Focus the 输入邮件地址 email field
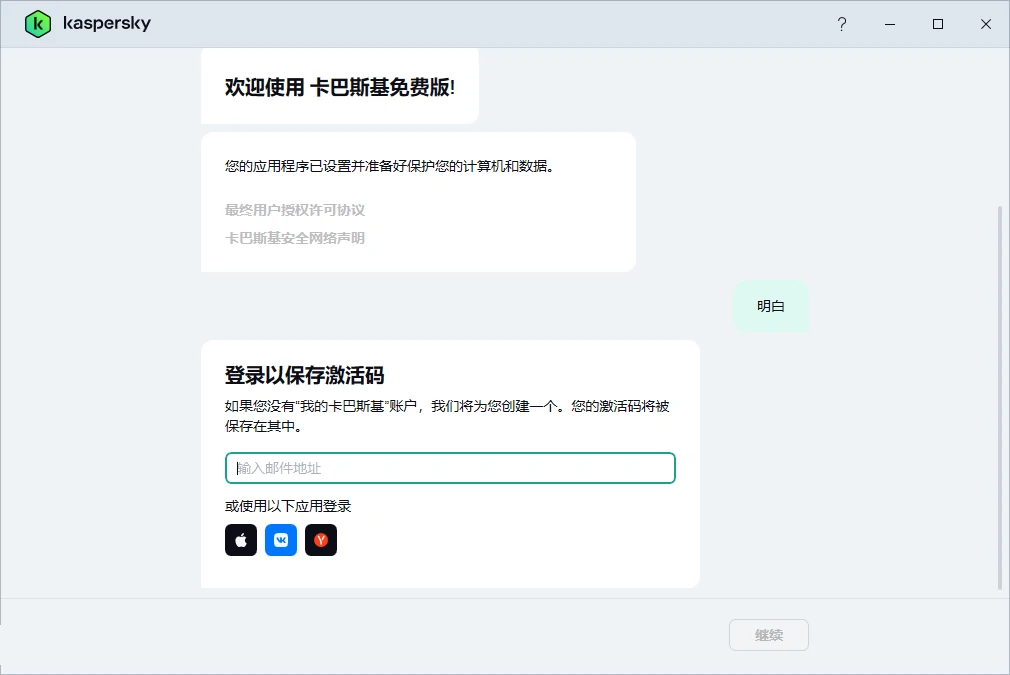 450,468
